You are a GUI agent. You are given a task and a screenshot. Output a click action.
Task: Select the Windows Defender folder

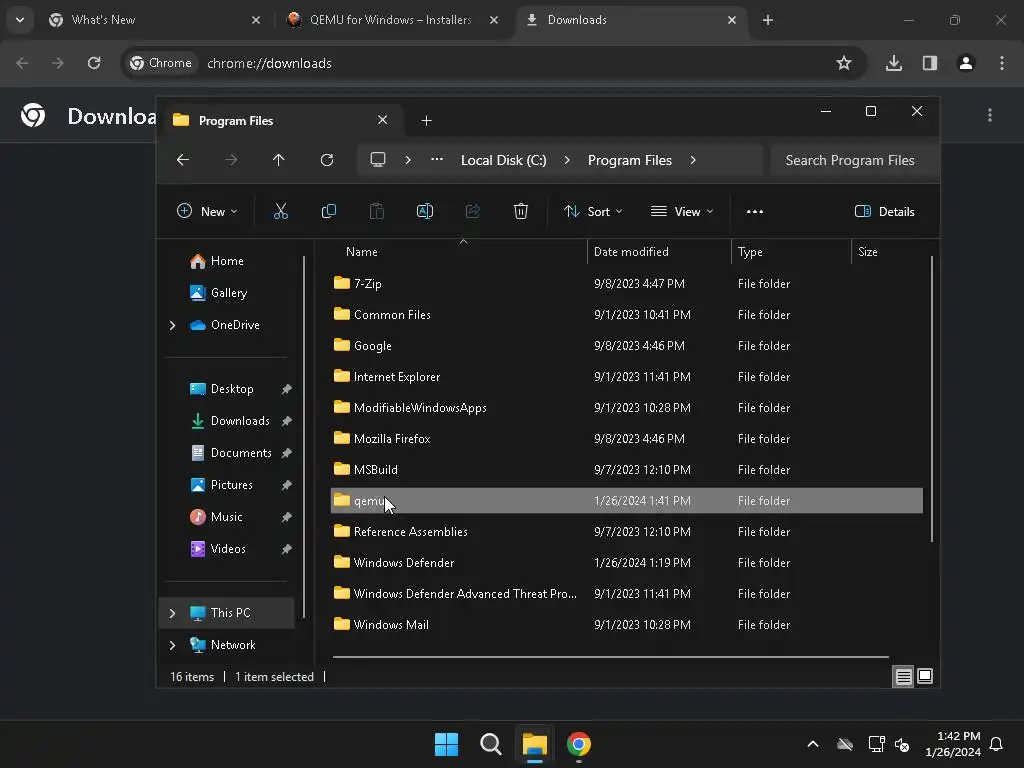click(626, 562)
